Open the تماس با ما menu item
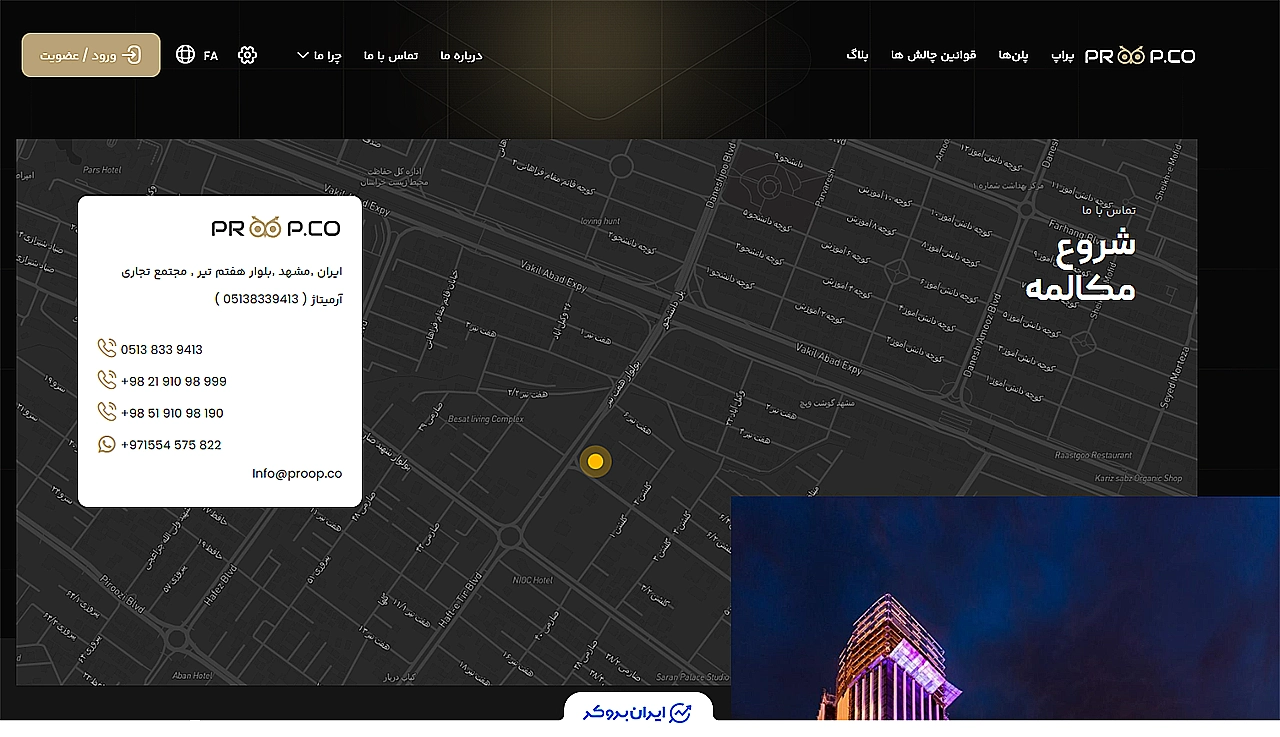Image resolution: width=1280 pixels, height=737 pixels. pyautogui.click(x=391, y=55)
